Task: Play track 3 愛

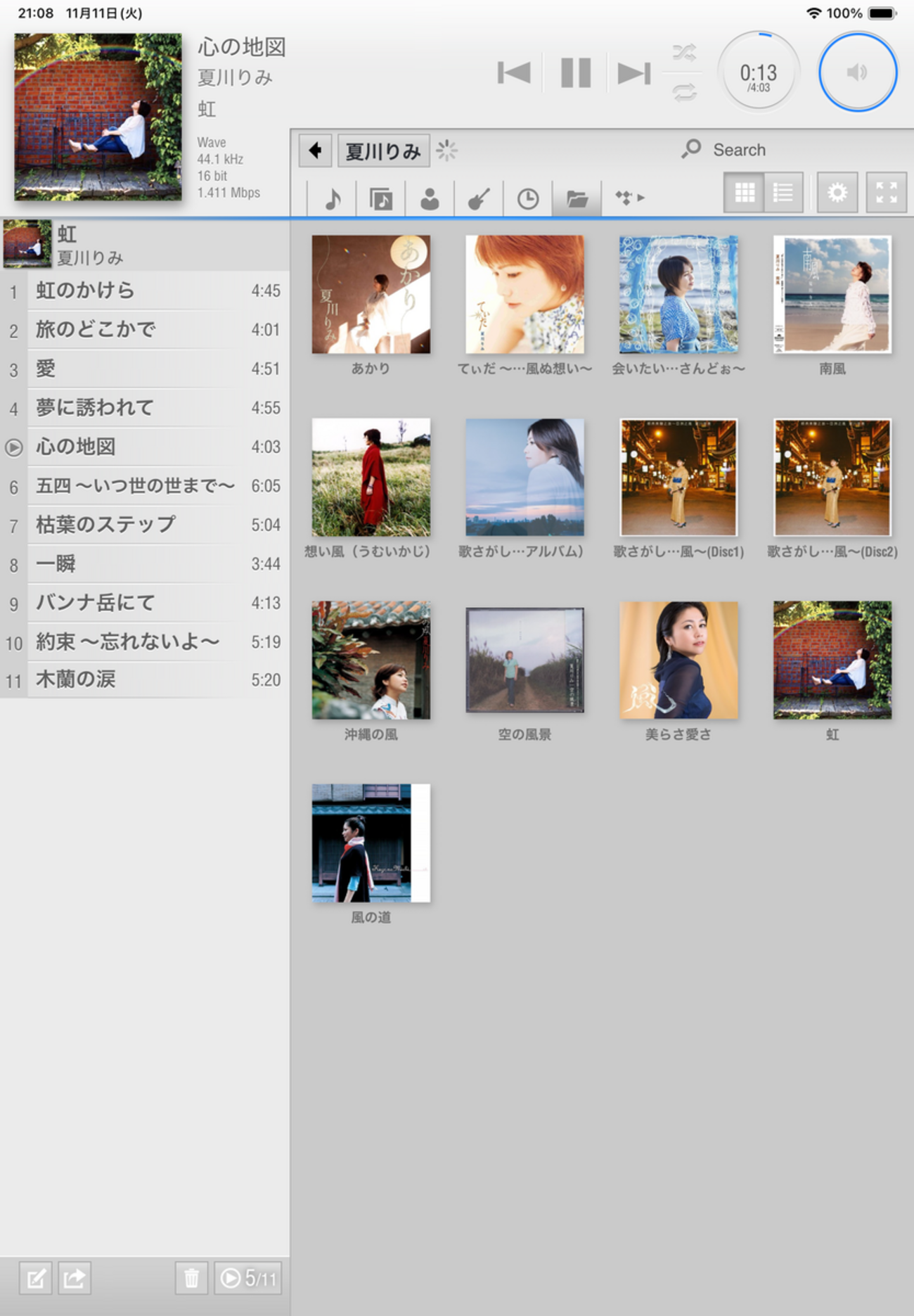Action: pyautogui.click(x=144, y=369)
